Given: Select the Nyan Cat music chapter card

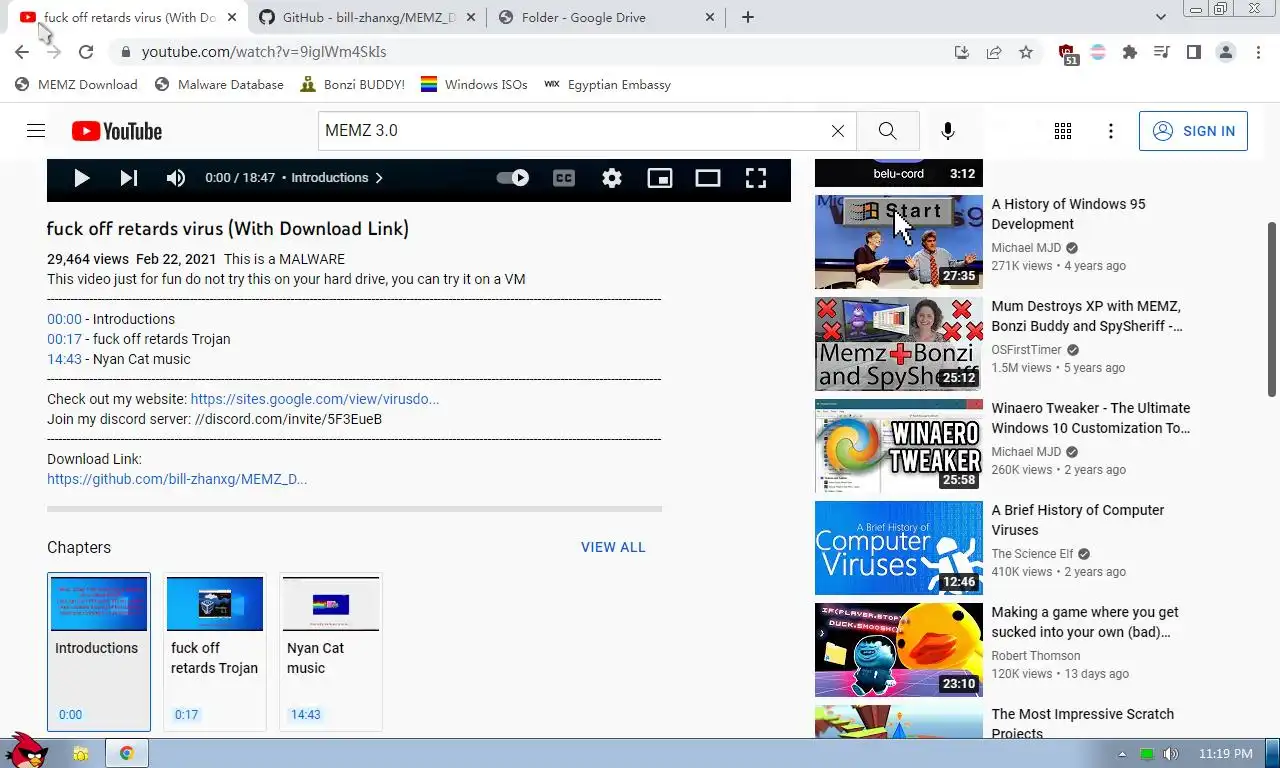Looking at the screenshot, I should 331,652.
